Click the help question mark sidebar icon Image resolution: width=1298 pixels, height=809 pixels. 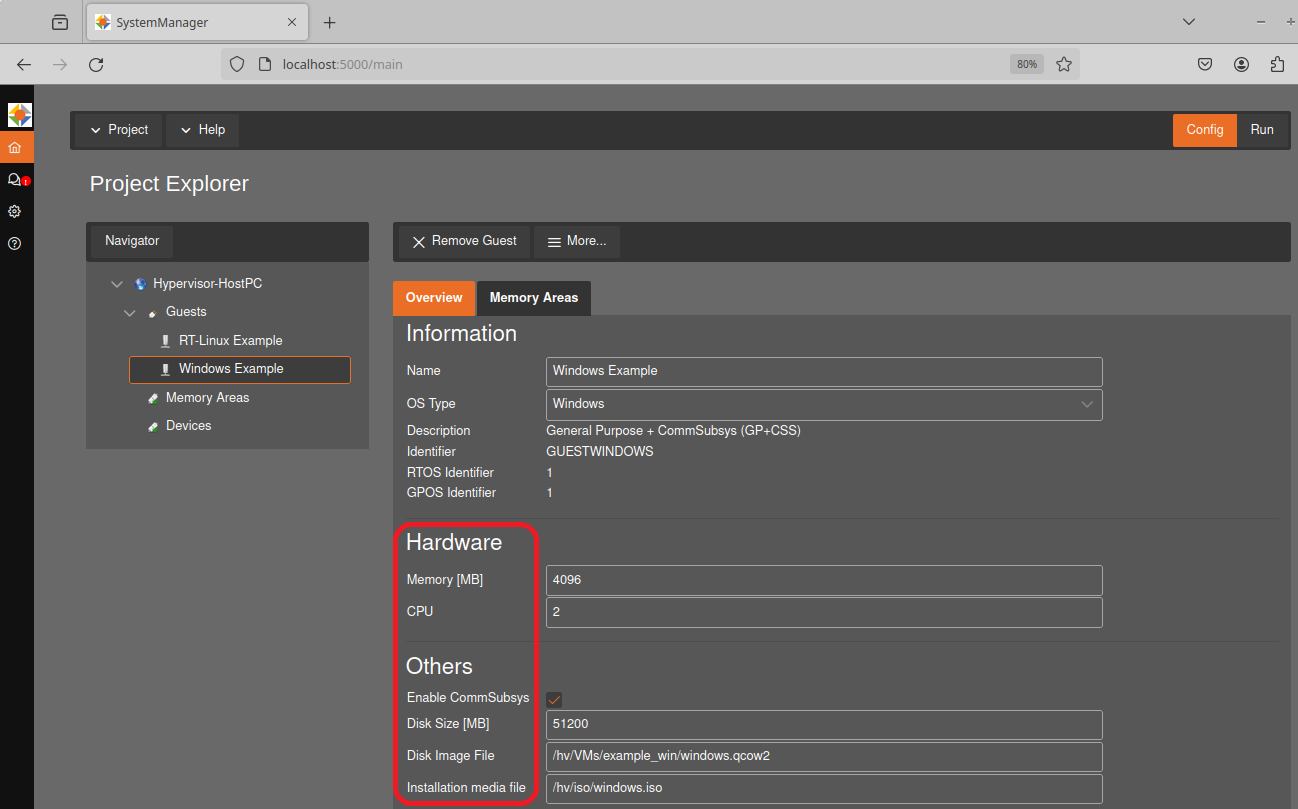(15, 244)
